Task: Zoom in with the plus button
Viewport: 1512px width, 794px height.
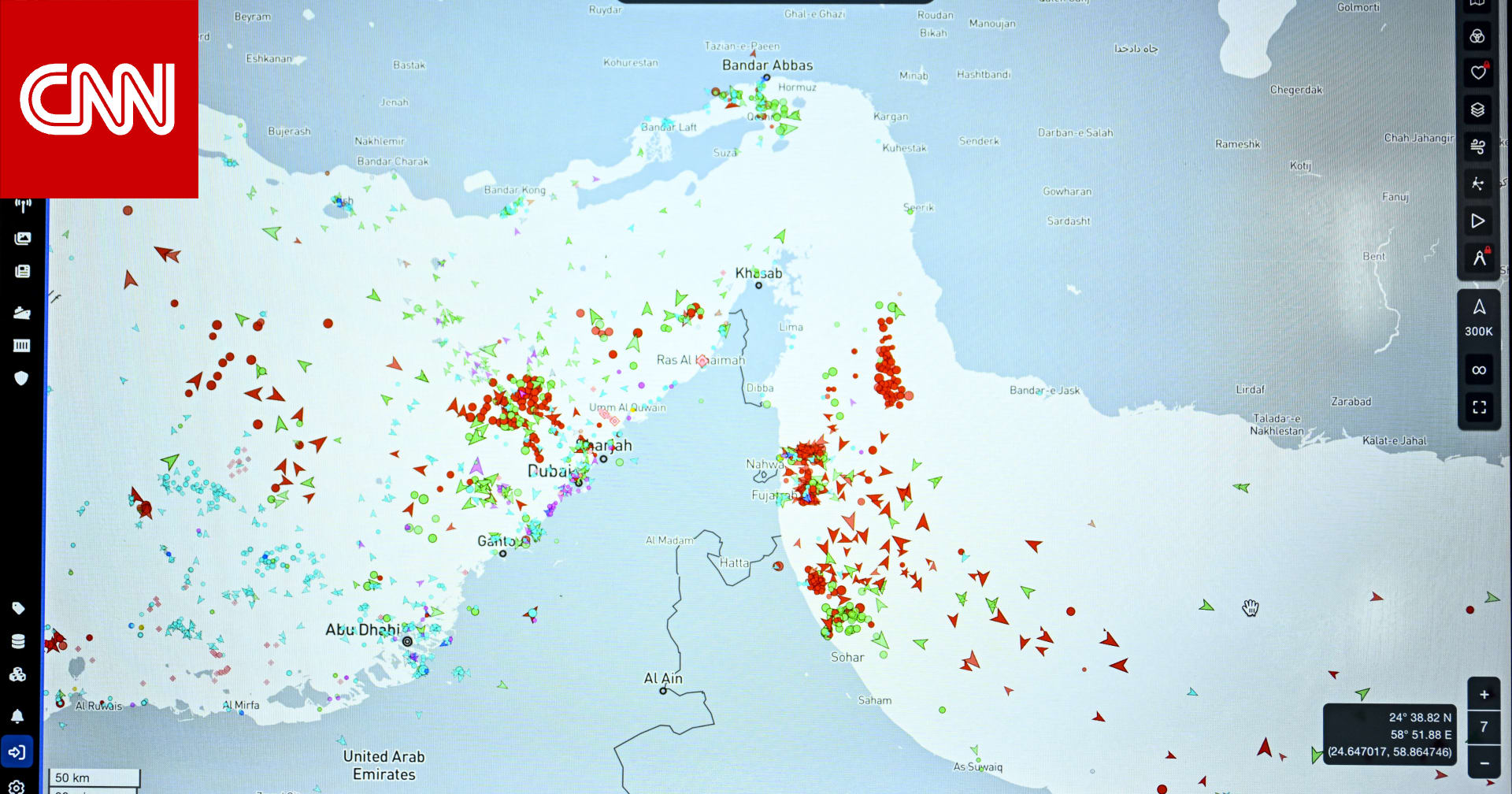Action: pos(1484,695)
